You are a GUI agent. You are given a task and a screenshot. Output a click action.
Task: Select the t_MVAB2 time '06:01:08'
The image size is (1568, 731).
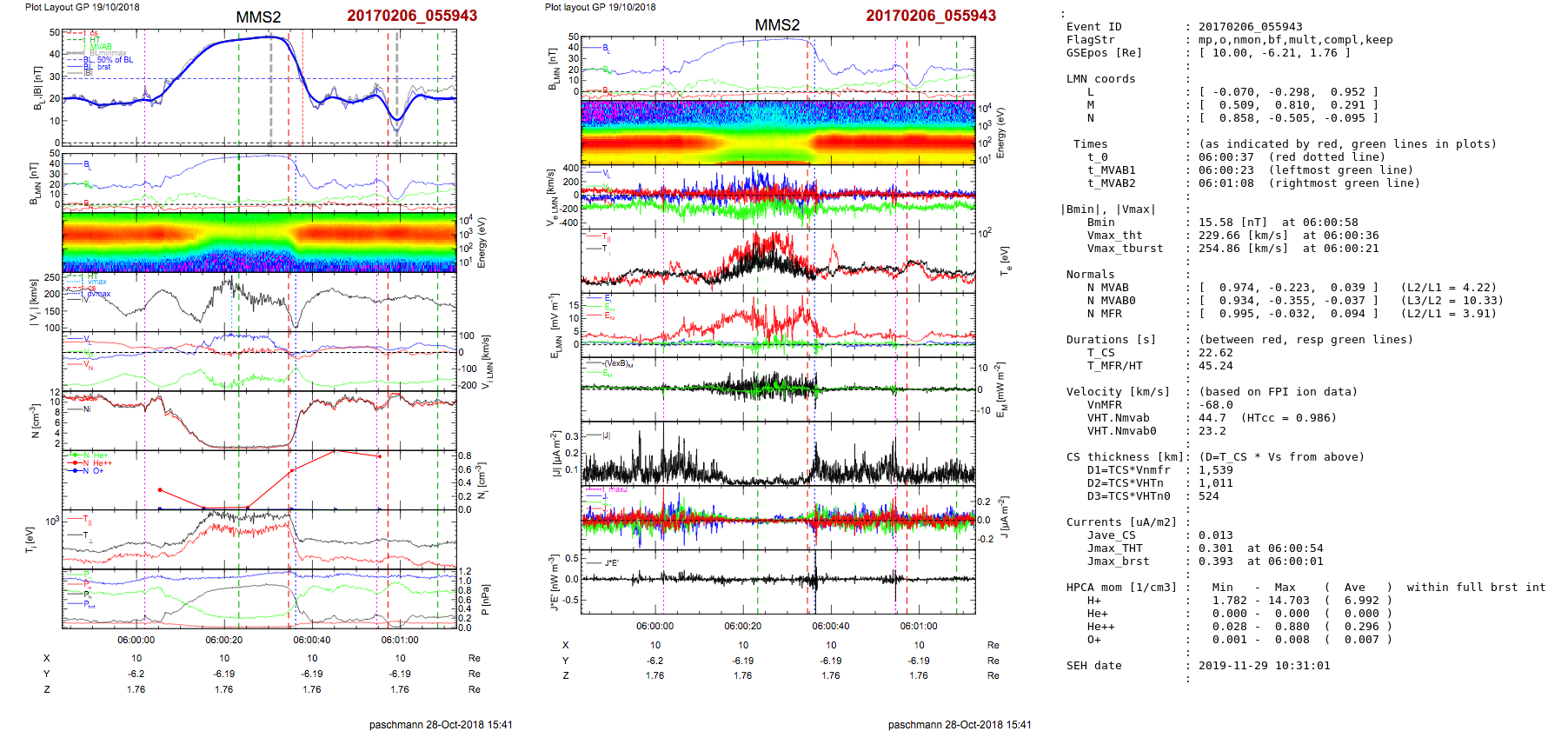click(1226, 183)
